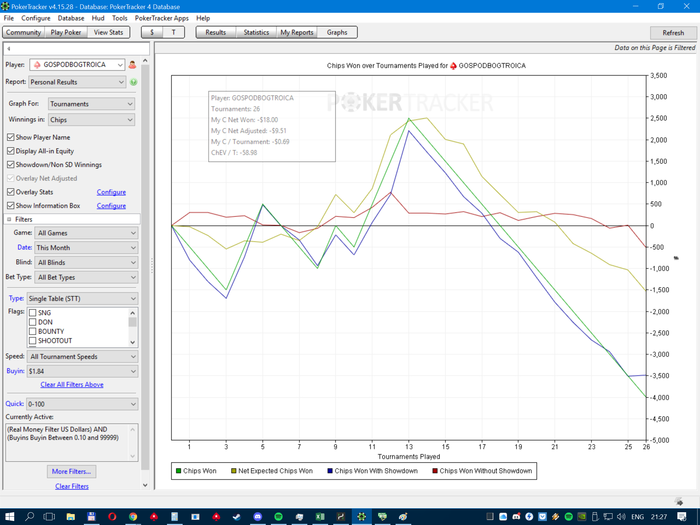Click the volume icon in system tray
Image resolution: width=700 pixels, height=525 pixels.
(x=621, y=517)
